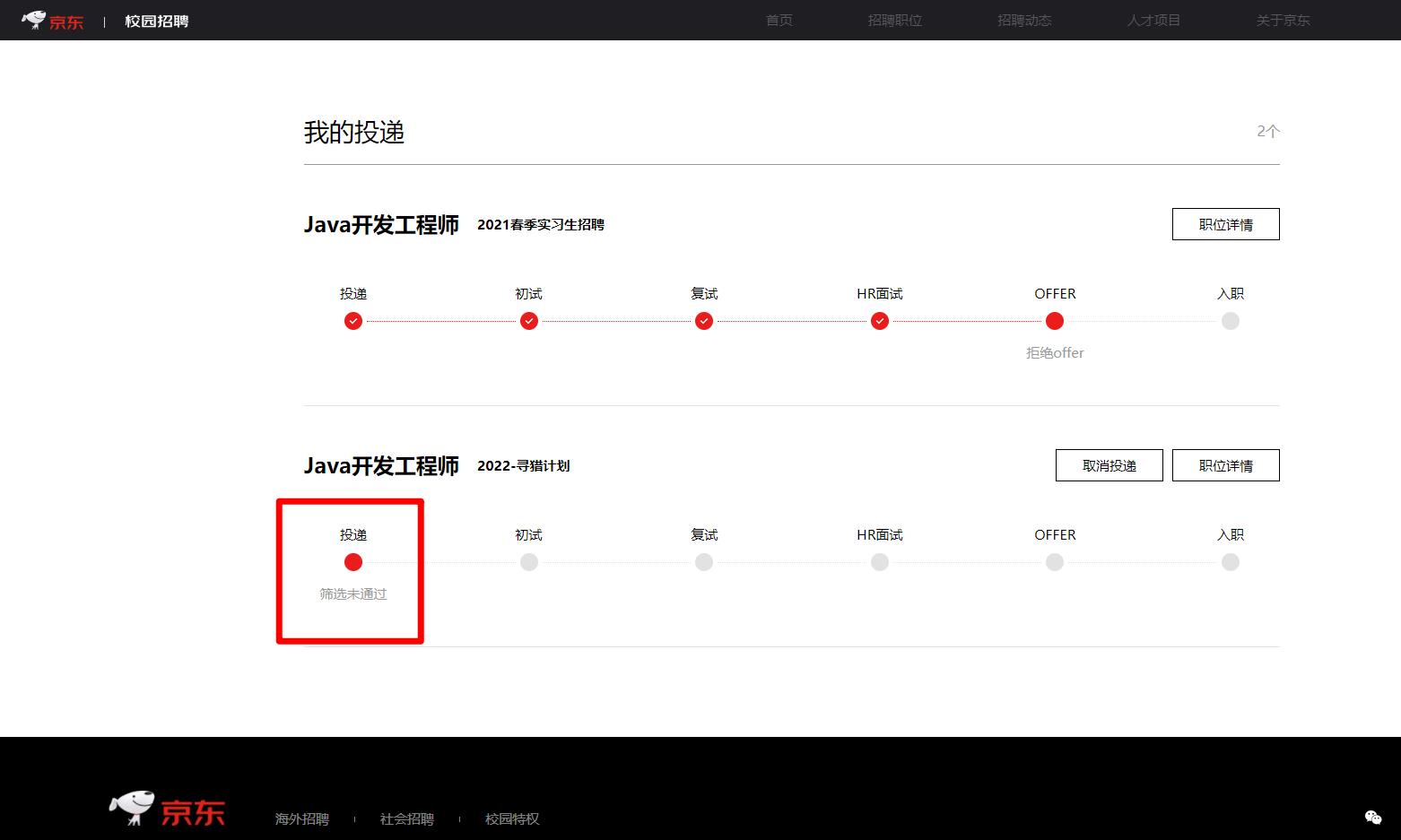The image size is (1401, 840).
Task: Click the 拒绝offer status text
Action: click(x=1055, y=353)
